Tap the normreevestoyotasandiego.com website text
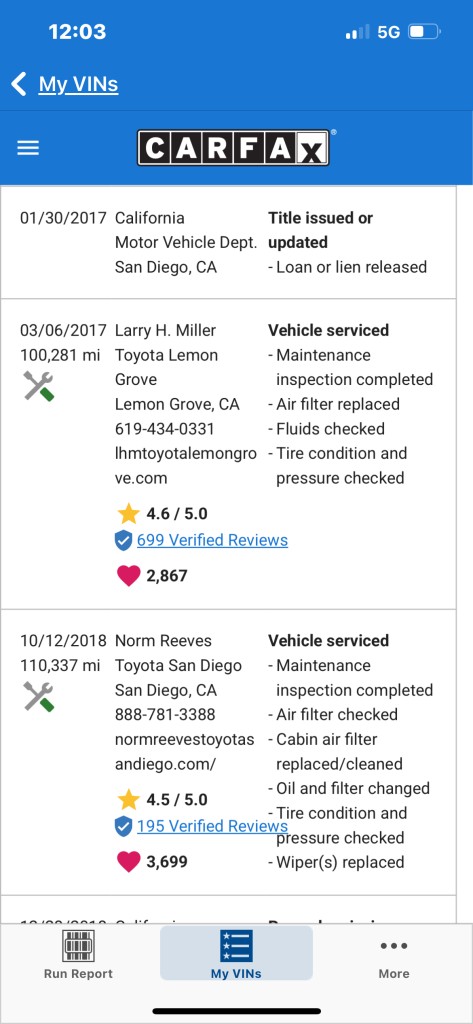Screen dimensions: 473x1024 pos(185,752)
